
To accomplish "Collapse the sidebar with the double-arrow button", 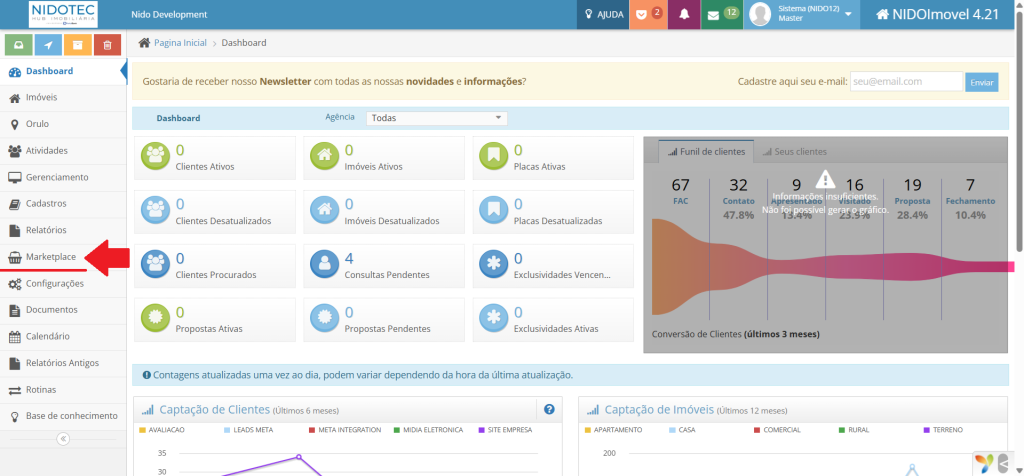I will tap(63, 438).
